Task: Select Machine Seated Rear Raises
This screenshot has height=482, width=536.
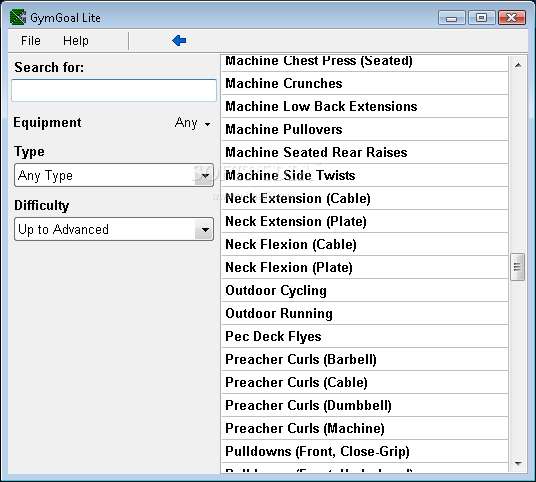Action: [x=365, y=152]
